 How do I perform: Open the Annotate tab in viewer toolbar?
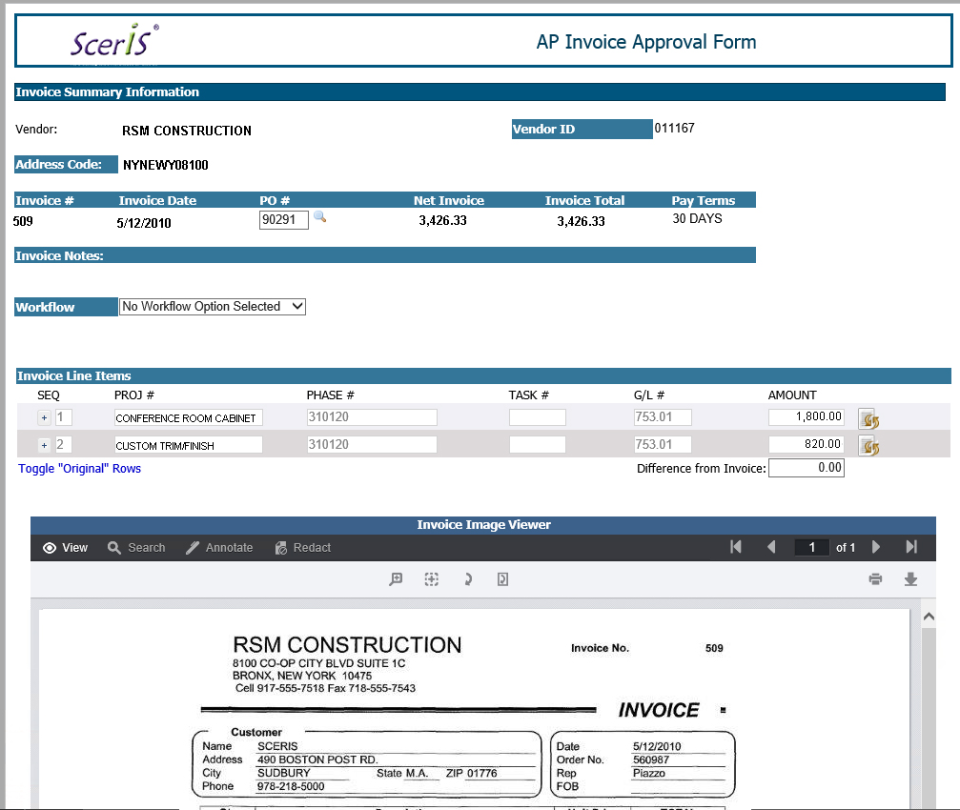(x=220, y=548)
